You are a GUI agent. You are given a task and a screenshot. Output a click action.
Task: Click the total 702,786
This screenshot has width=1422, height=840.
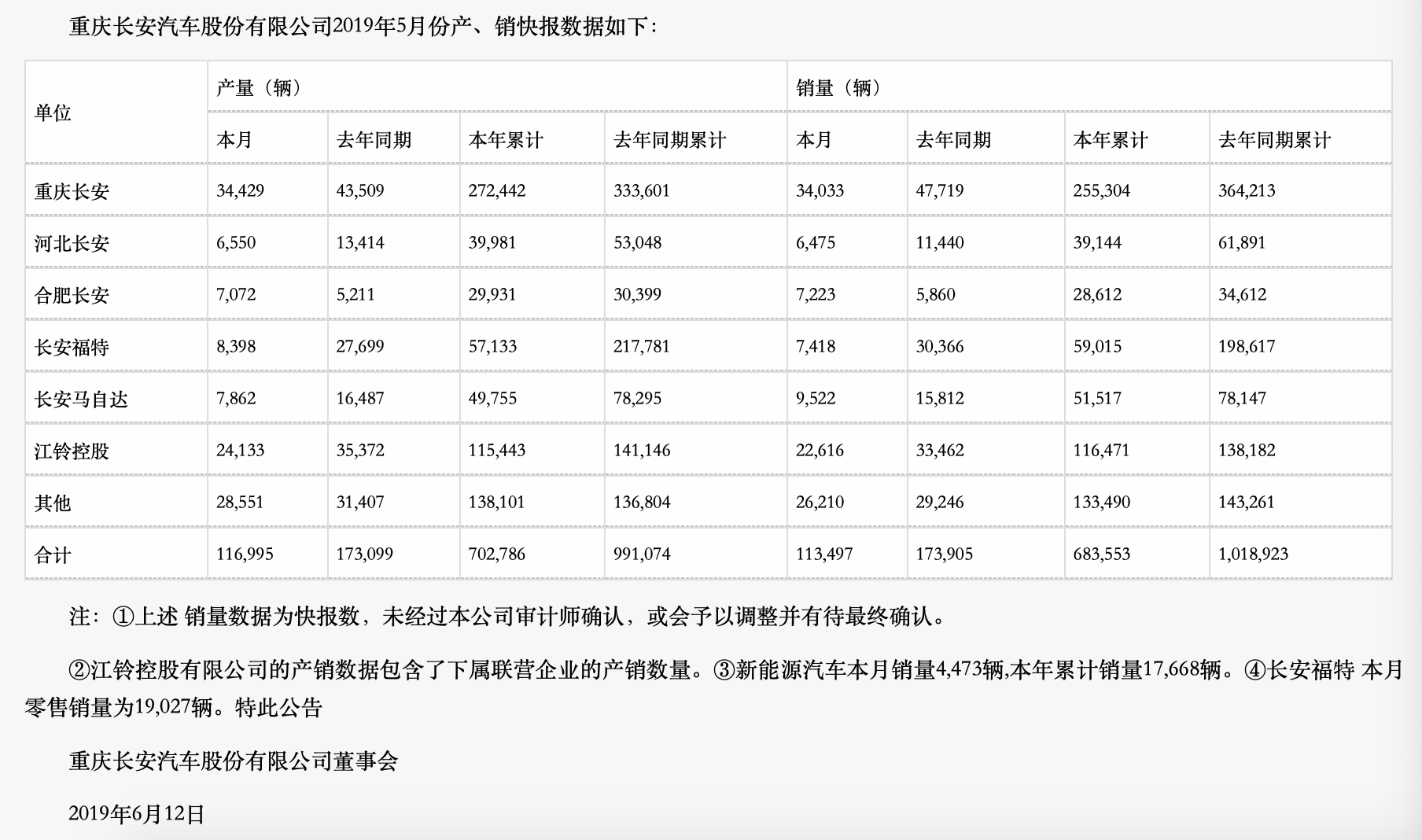497,554
